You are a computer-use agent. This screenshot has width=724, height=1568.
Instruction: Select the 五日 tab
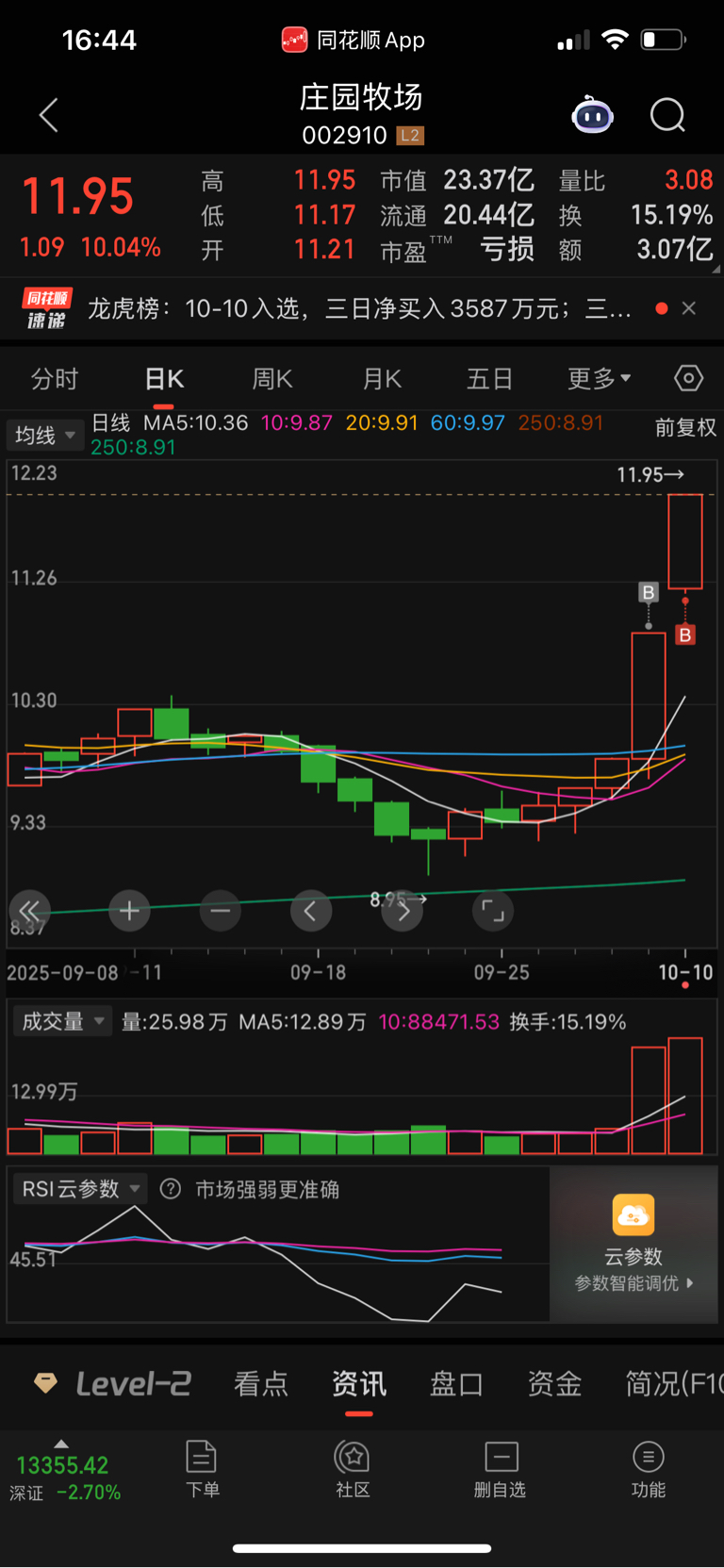(x=490, y=379)
